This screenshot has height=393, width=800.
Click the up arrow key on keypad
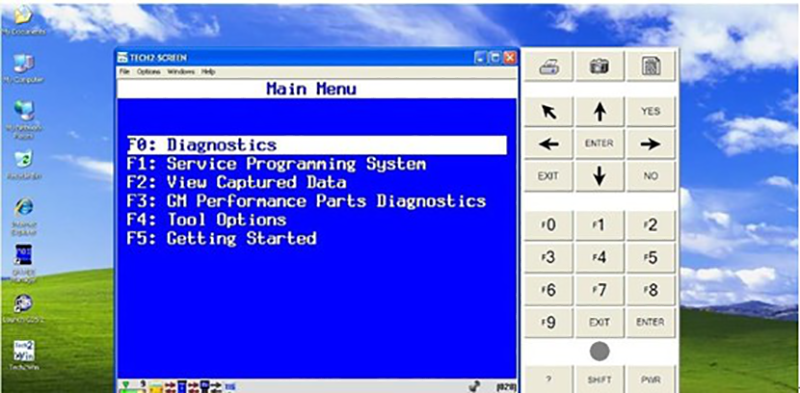click(x=599, y=111)
